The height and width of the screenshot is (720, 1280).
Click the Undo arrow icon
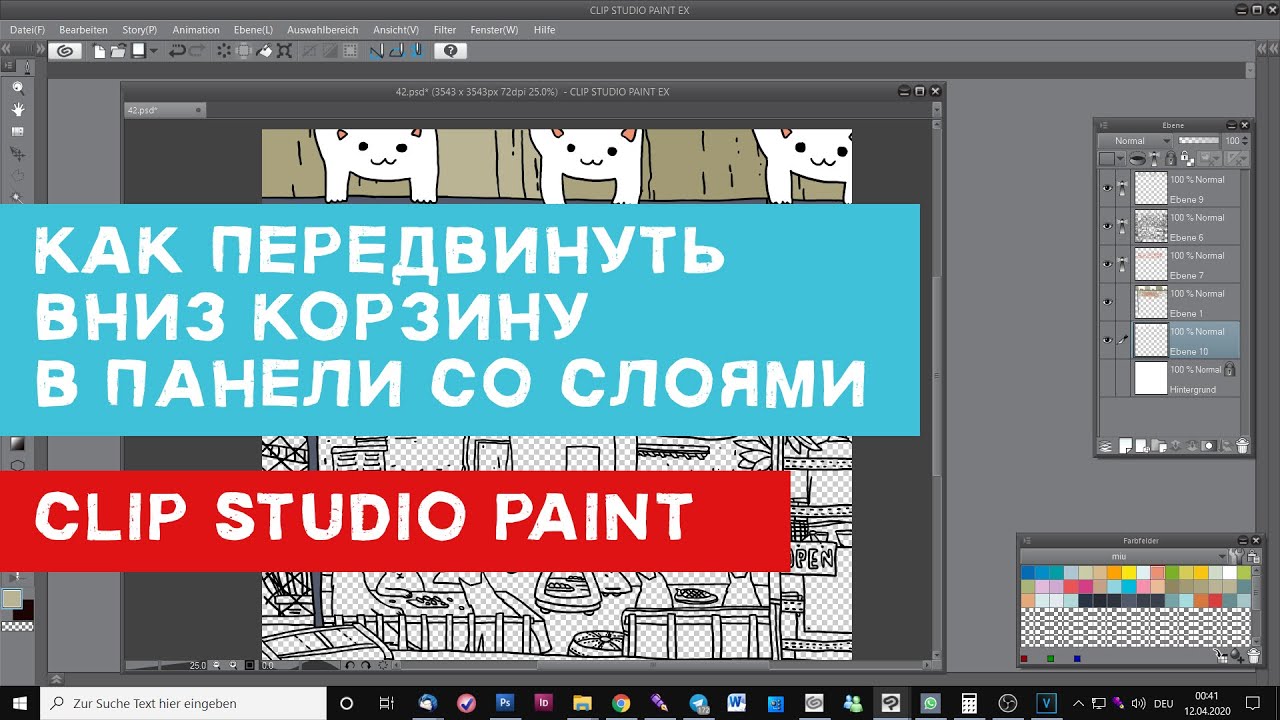click(177, 51)
